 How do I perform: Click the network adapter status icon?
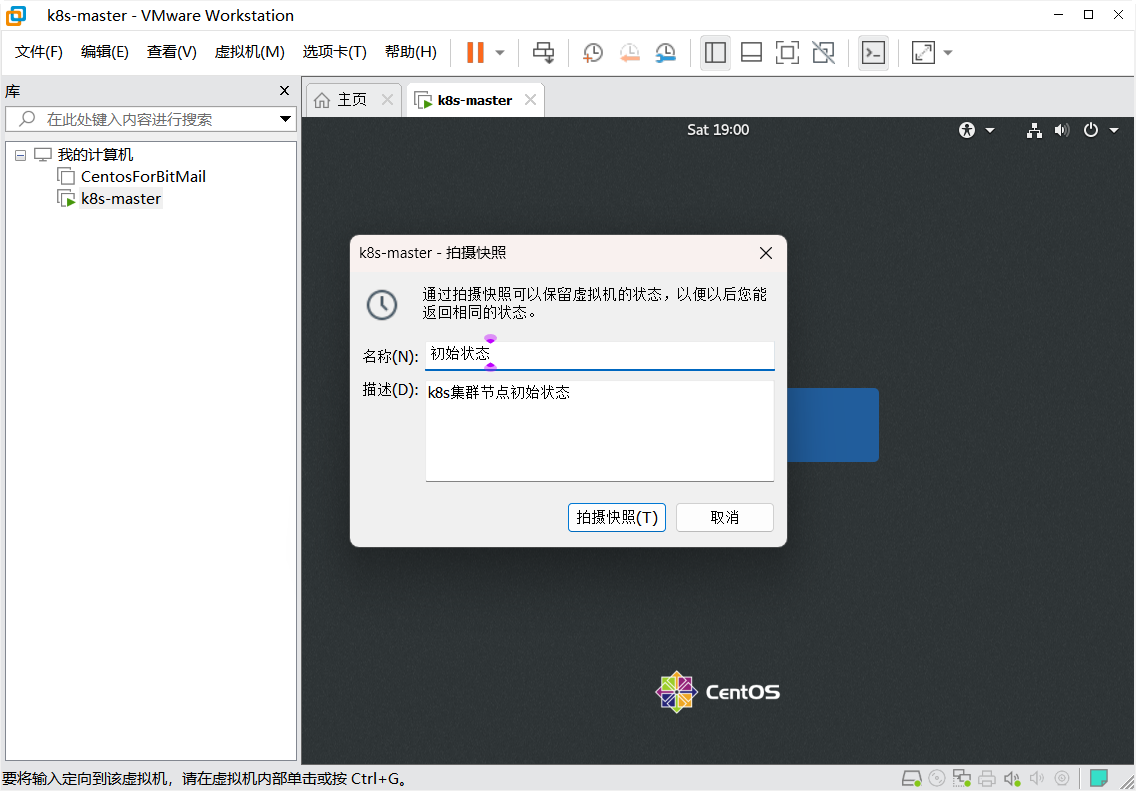point(961,779)
